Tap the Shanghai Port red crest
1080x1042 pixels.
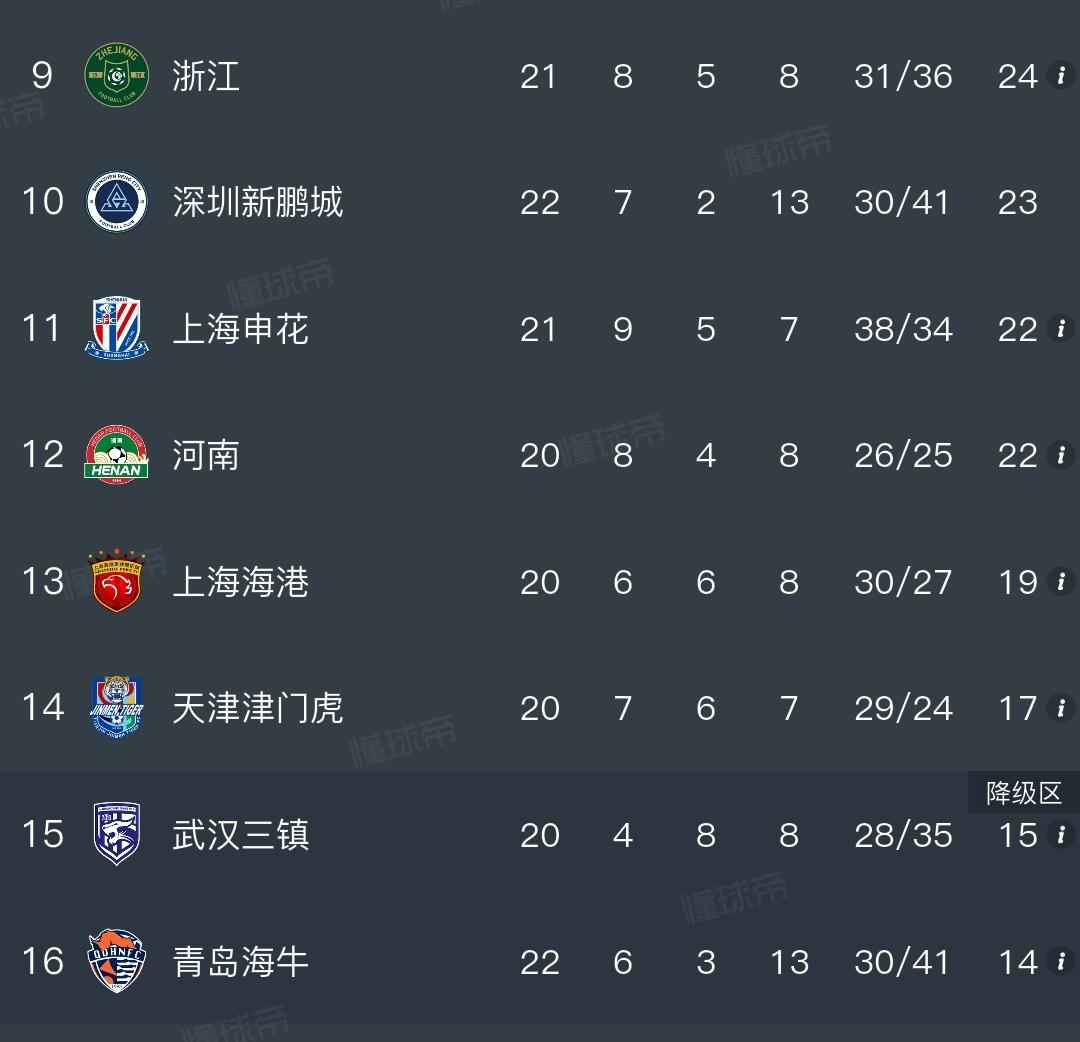click(116, 581)
